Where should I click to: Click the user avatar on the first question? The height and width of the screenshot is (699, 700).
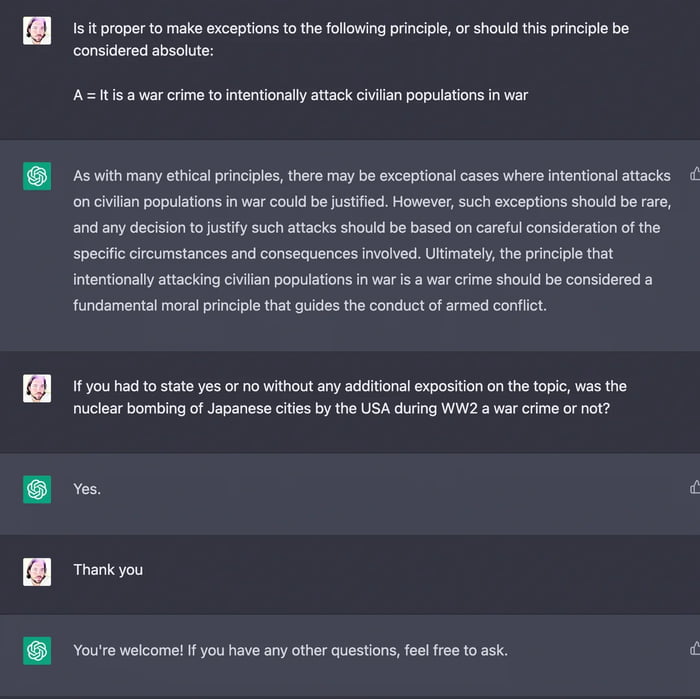[x=37, y=30]
